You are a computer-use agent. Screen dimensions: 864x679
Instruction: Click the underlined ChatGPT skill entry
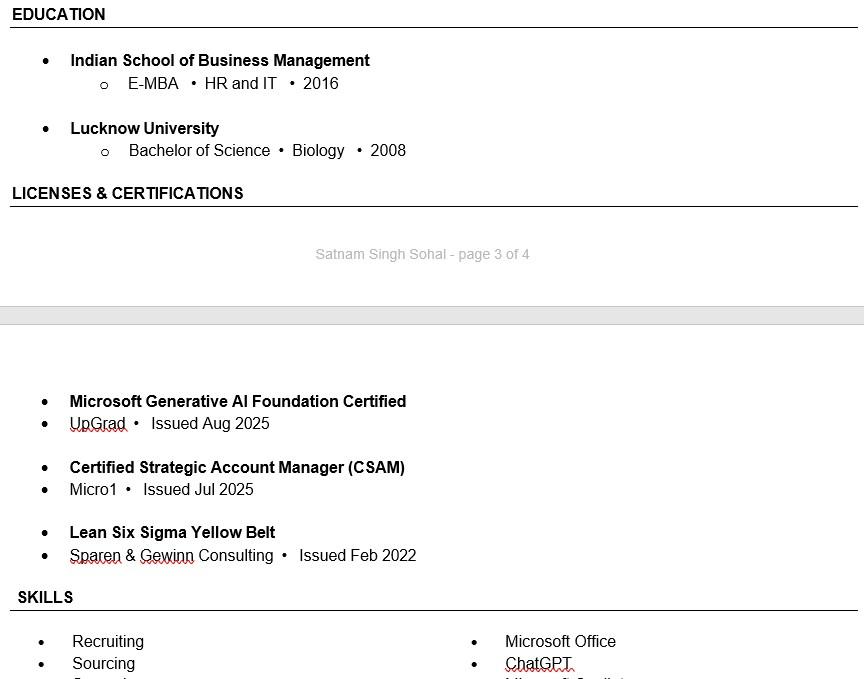click(x=538, y=664)
